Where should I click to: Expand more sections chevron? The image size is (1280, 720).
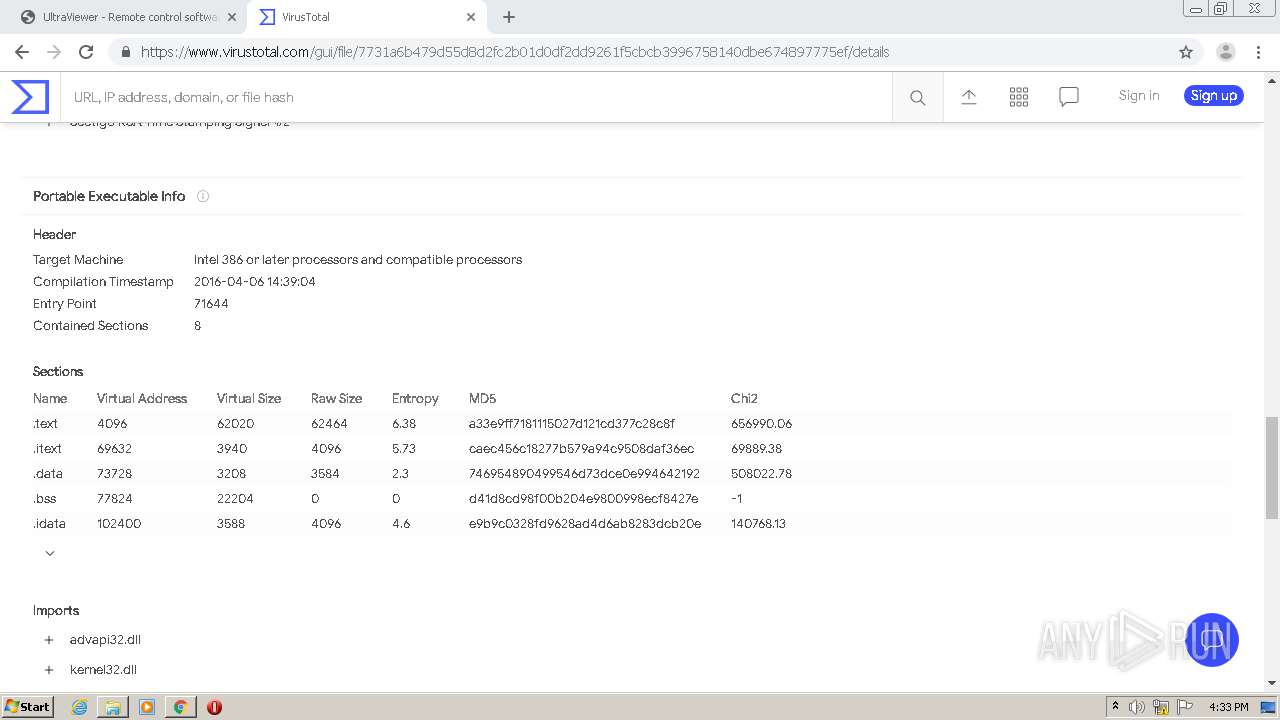(49, 553)
